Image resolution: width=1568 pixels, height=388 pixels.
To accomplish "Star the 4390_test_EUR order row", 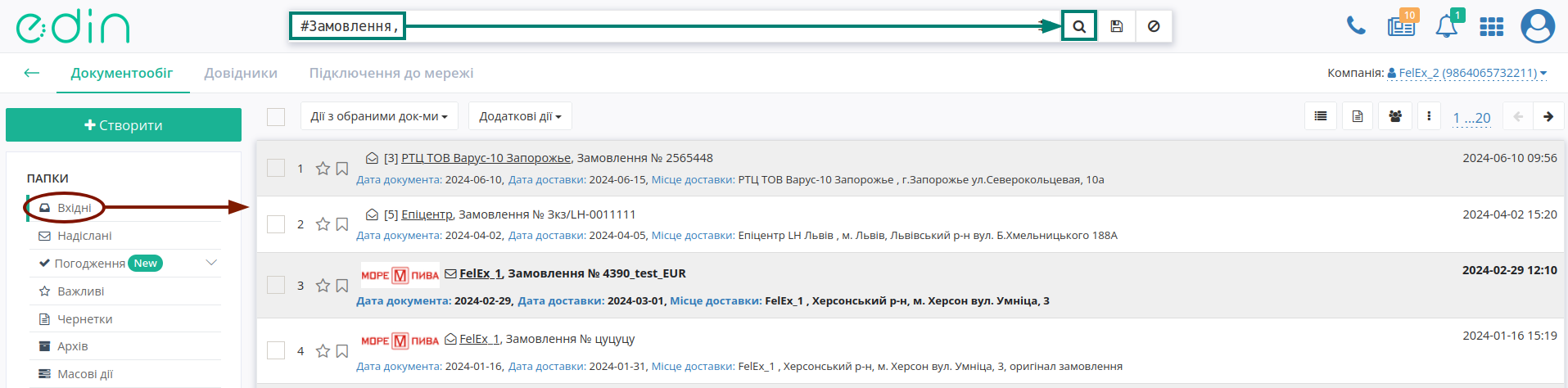I will (323, 286).
